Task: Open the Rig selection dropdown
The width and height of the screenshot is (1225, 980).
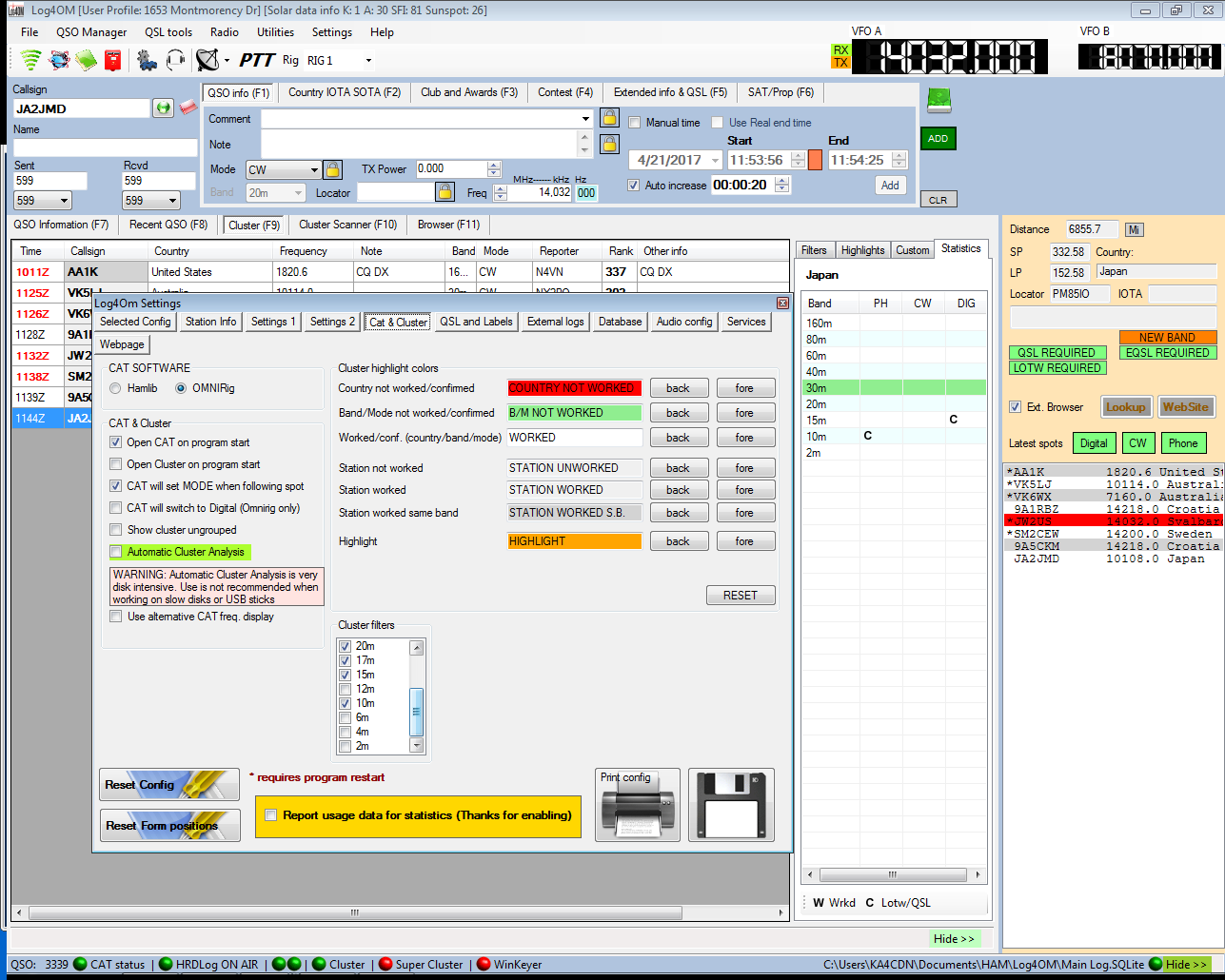Action: click(368, 60)
